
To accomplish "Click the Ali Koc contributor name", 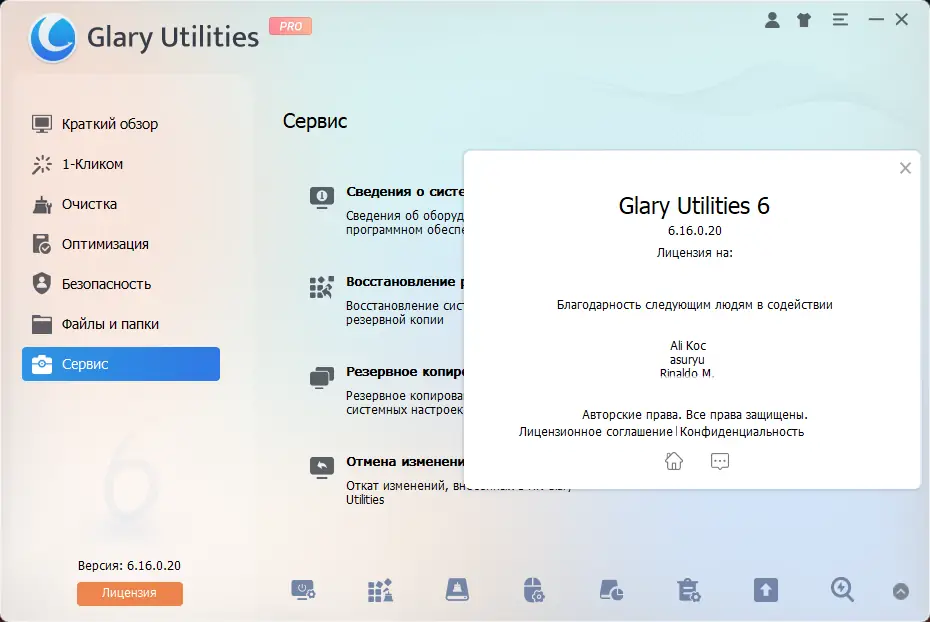I will tap(688, 346).
